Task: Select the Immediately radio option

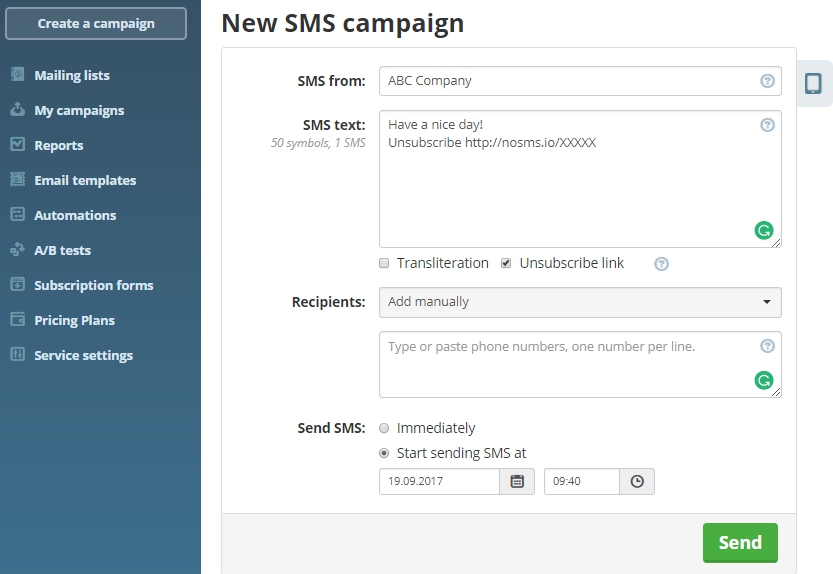Action: click(384, 428)
